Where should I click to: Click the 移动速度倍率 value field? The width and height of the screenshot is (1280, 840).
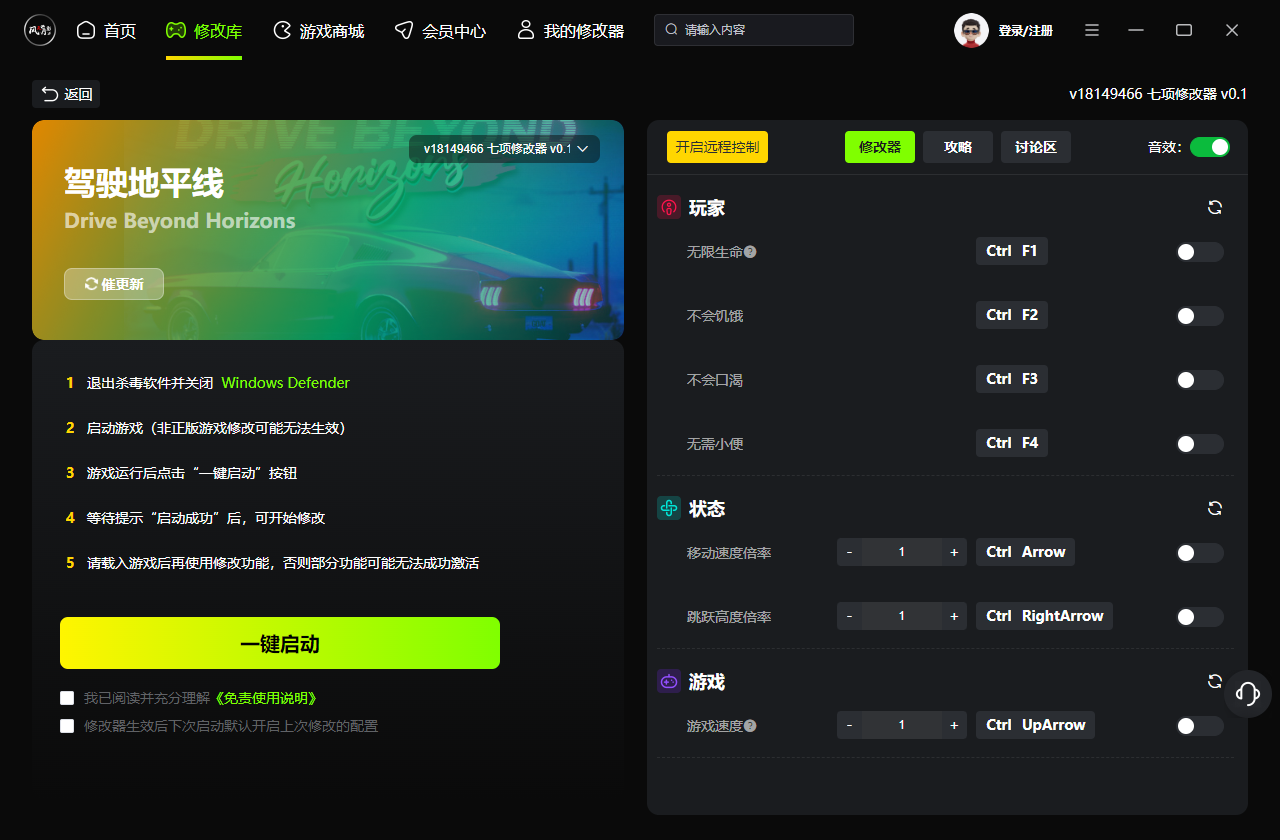tap(902, 552)
